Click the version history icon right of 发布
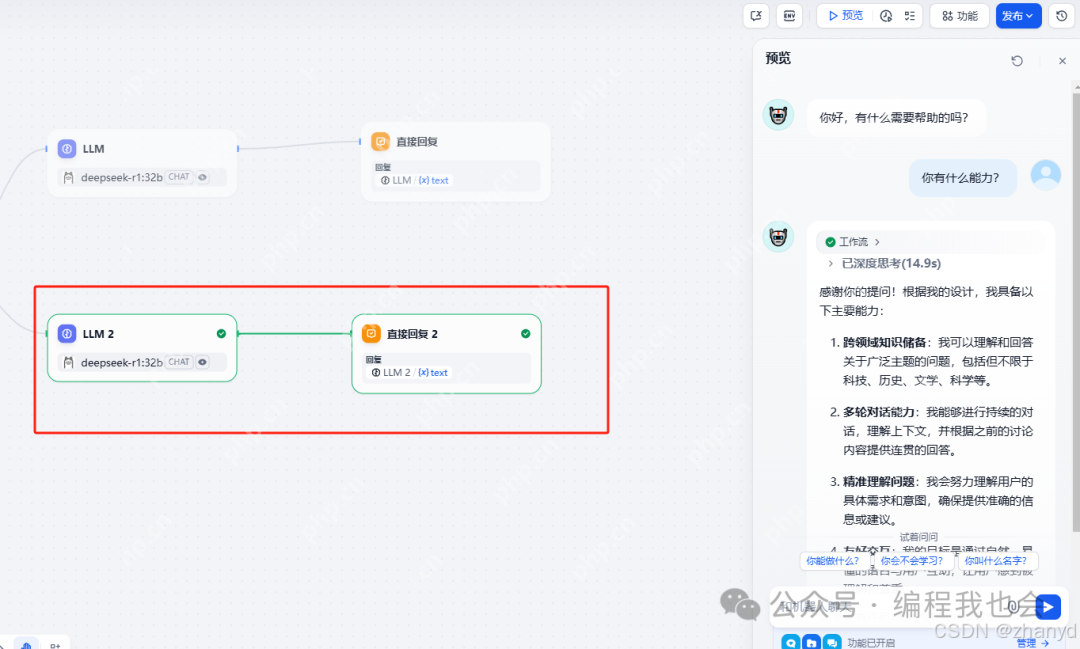 pyautogui.click(x=1061, y=16)
